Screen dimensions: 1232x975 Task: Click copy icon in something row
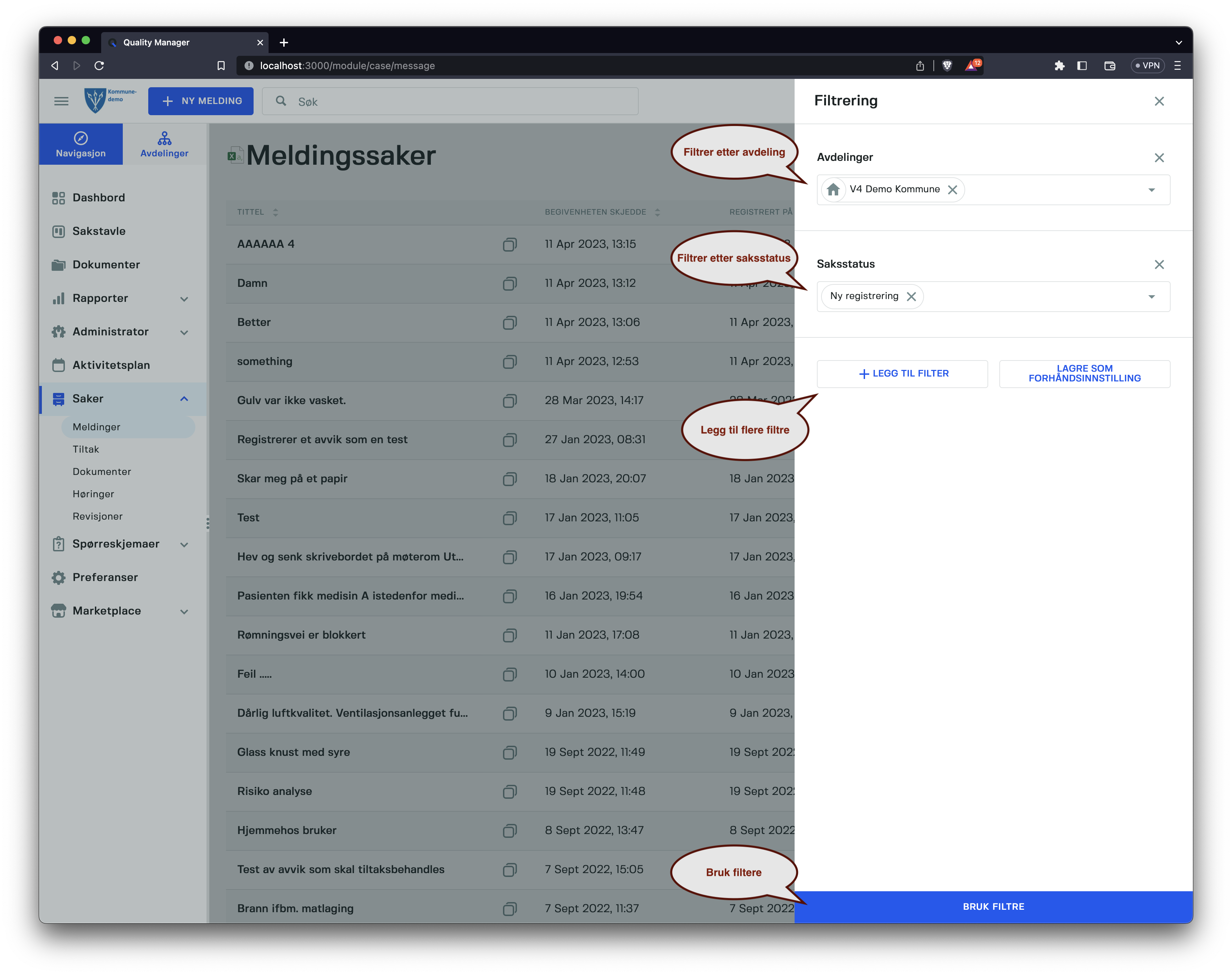pyautogui.click(x=510, y=362)
